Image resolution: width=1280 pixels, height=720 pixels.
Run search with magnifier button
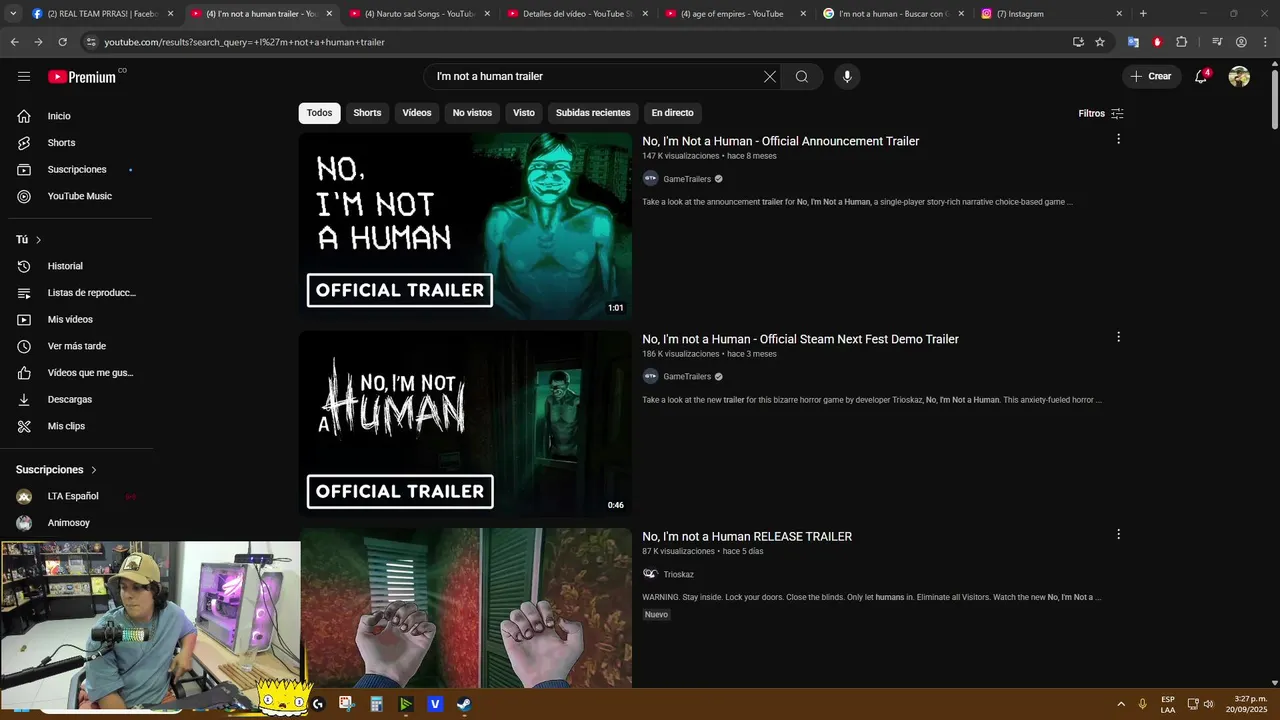click(802, 77)
